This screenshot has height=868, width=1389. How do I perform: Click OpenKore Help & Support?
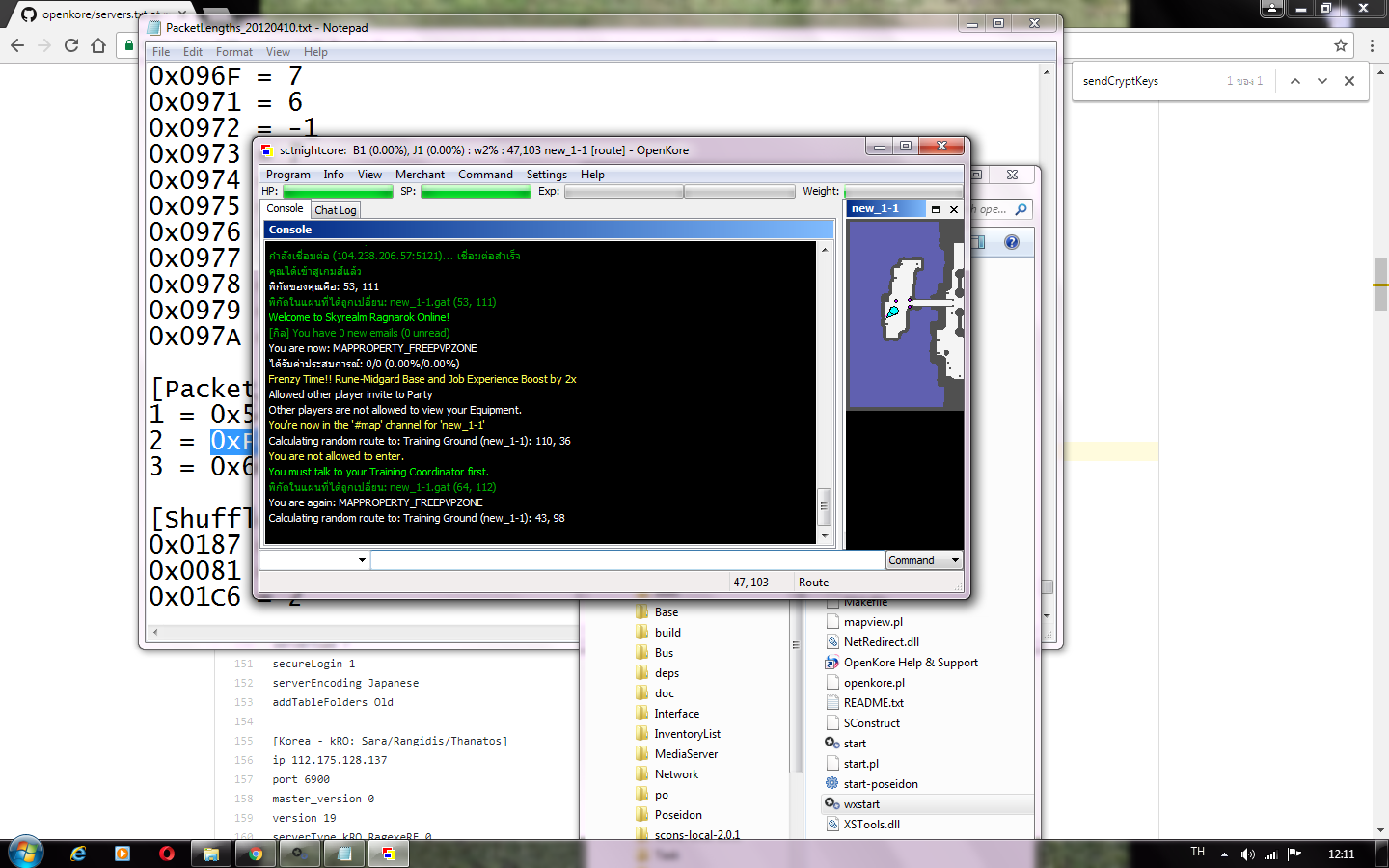coord(908,662)
